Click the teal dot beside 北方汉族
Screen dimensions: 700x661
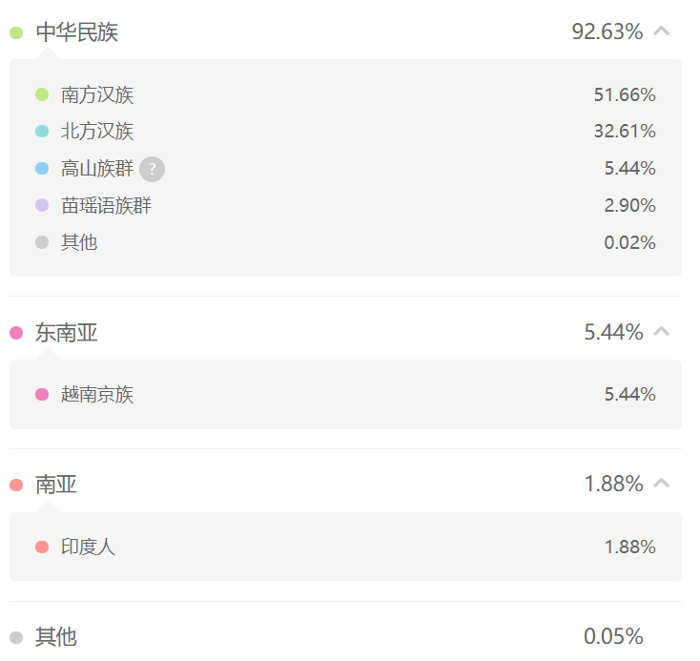click(x=42, y=131)
